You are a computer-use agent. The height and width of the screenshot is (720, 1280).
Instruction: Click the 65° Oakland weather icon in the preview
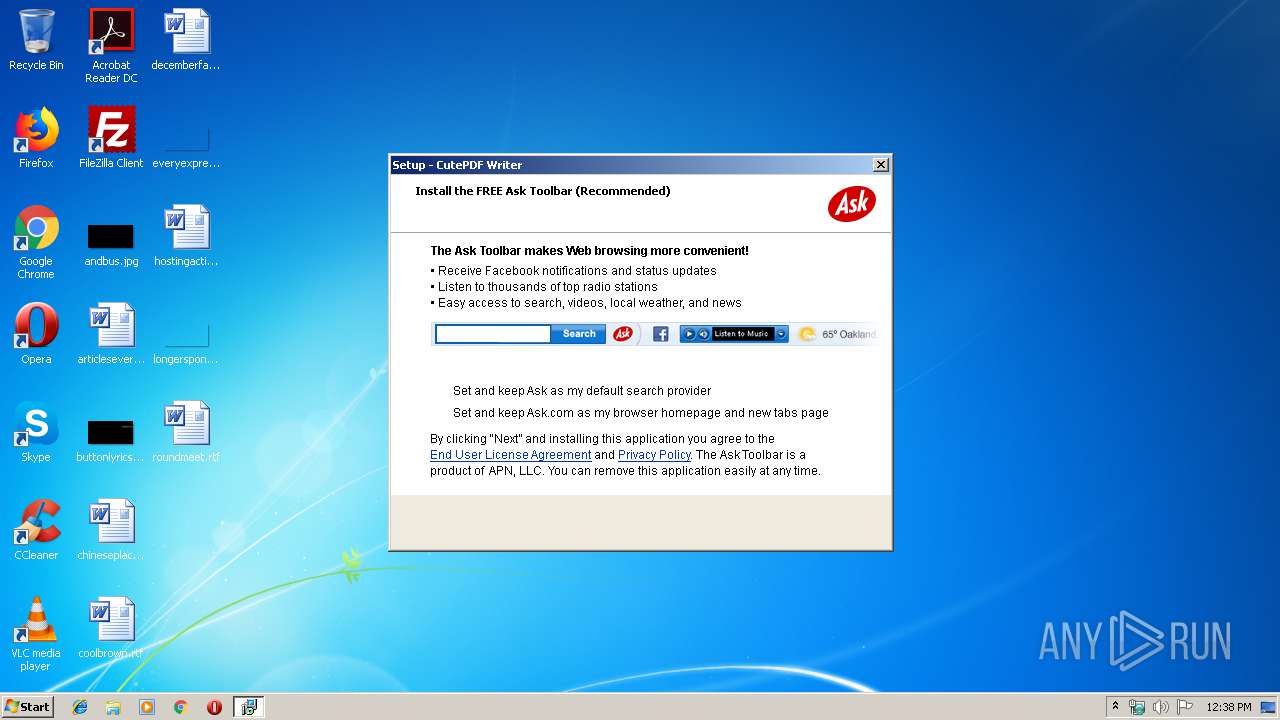pos(807,334)
